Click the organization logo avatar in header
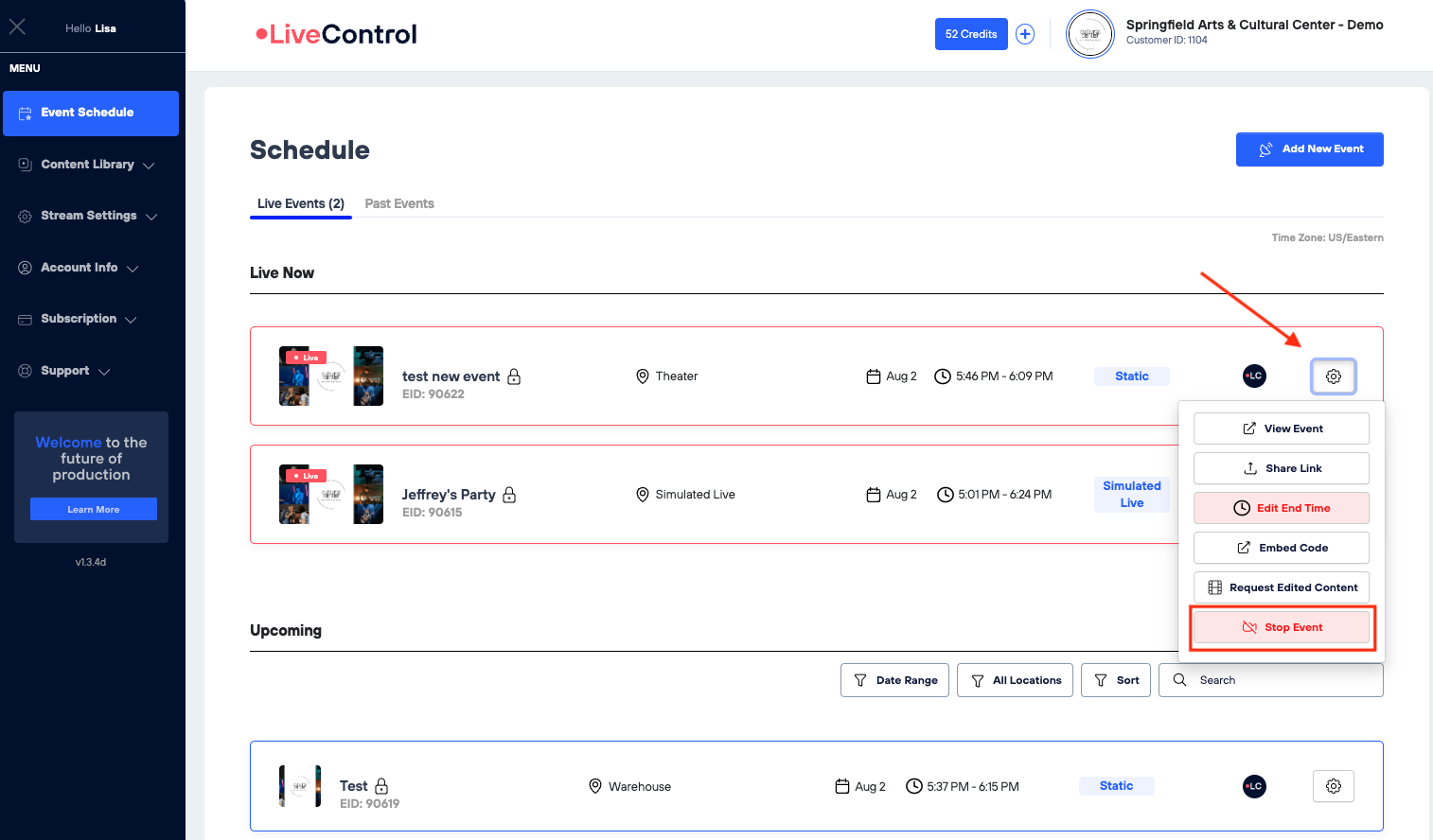This screenshot has height=840, width=1433. (x=1090, y=34)
